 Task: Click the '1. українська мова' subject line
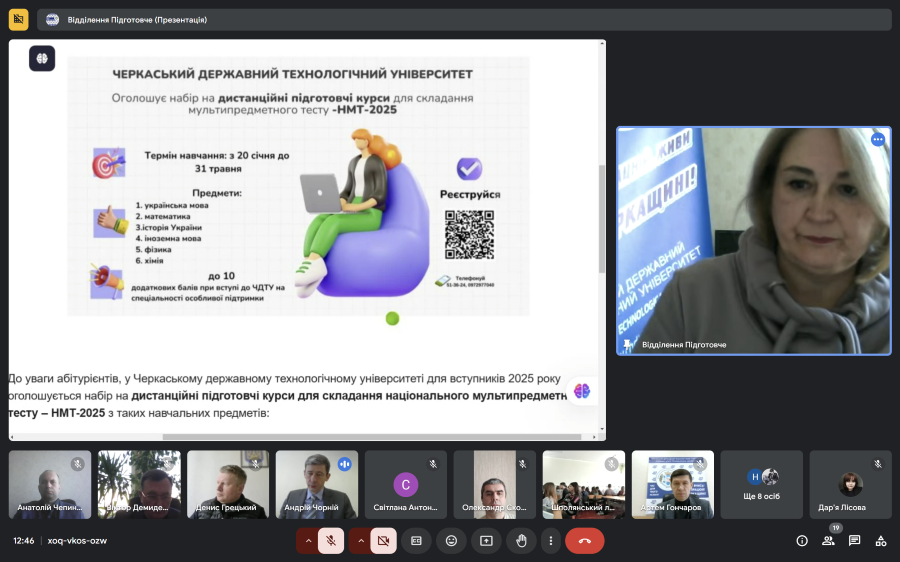click(172, 205)
